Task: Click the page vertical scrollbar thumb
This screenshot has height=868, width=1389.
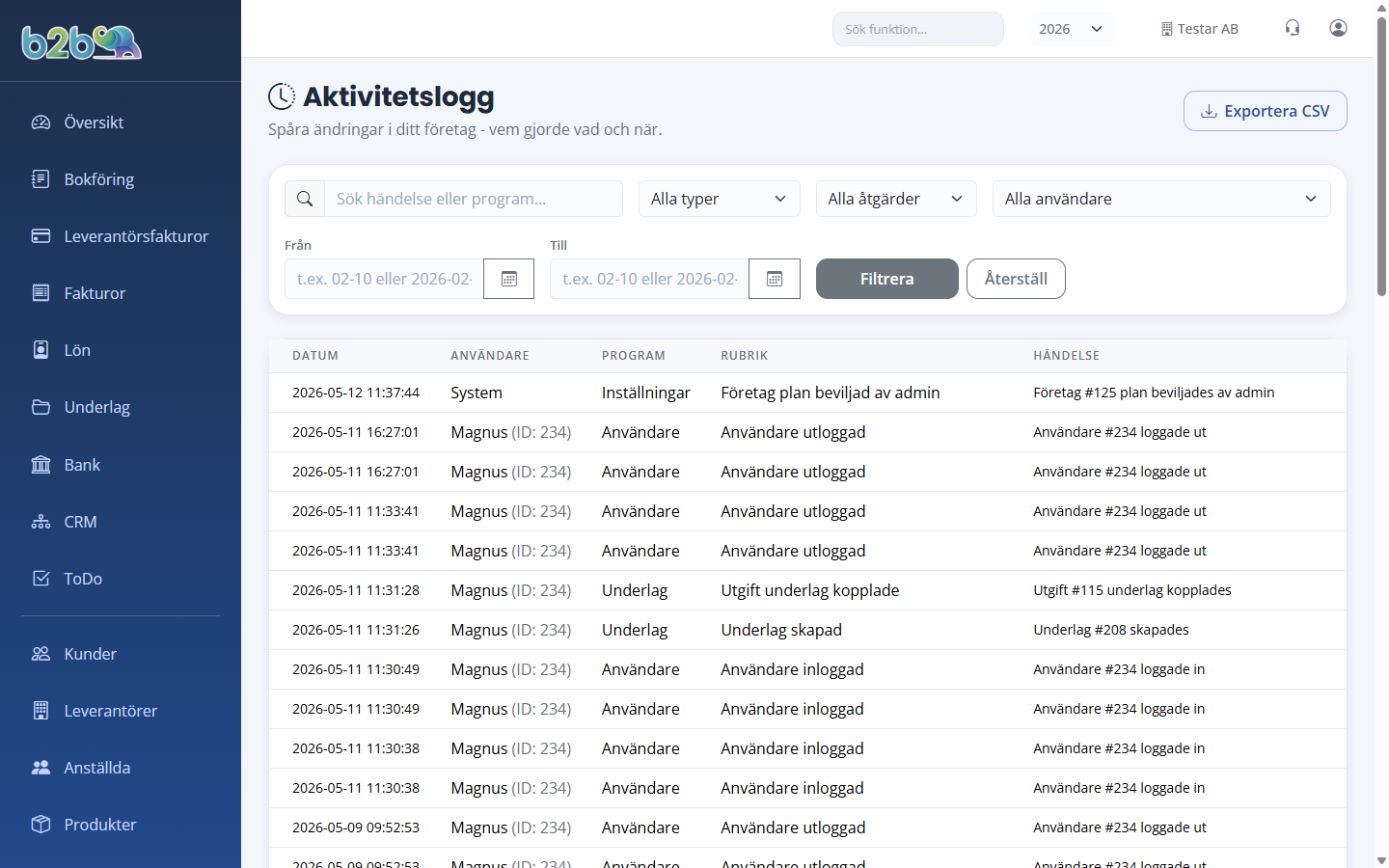Action: pyautogui.click(x=1381, y=156)
